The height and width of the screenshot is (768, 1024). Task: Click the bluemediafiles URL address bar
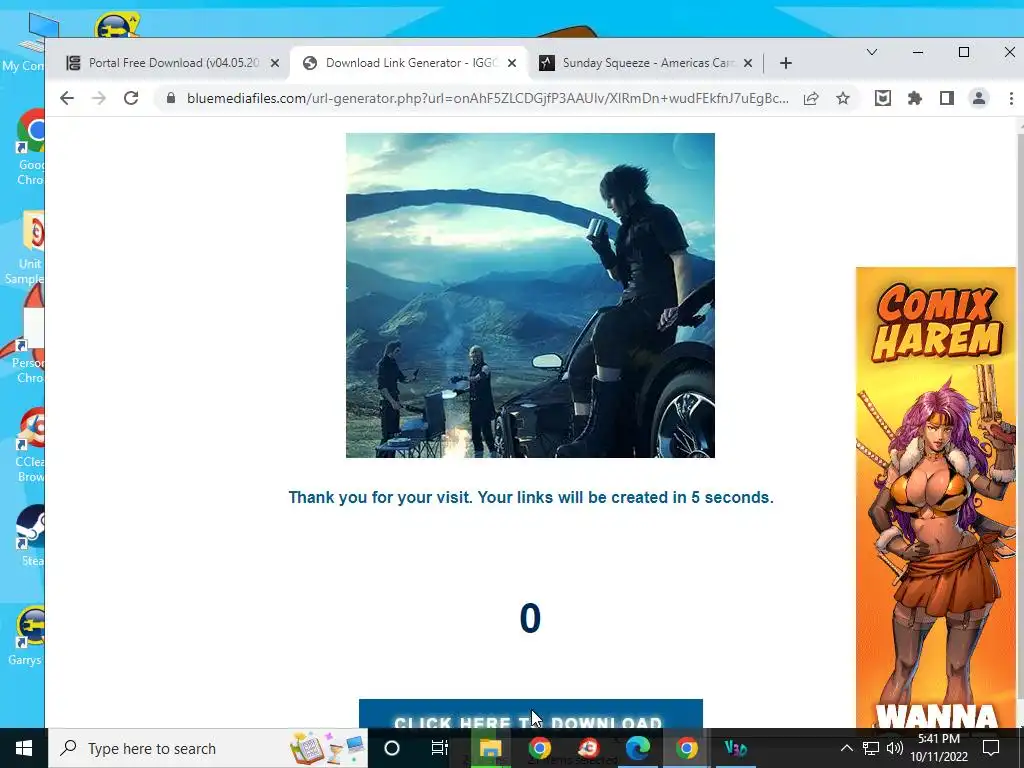tap(487, 99)
